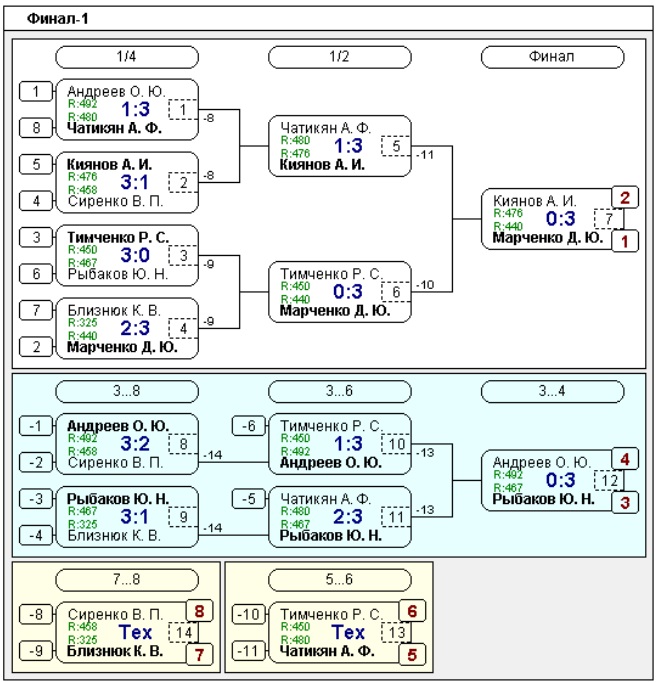The width and height of the screenshot is (657, 682).
Task: Click score 3:0 in Тимченко vs Рыбаков quarterfinal
Action: tap(135, 255)
